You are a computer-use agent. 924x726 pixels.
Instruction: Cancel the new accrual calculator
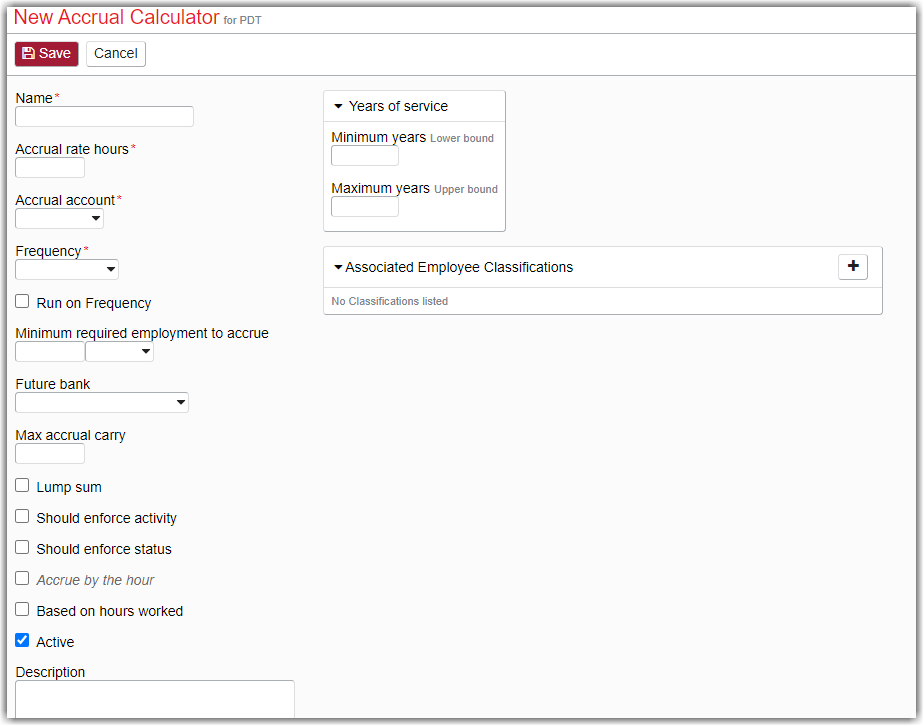tap(116, 54)
